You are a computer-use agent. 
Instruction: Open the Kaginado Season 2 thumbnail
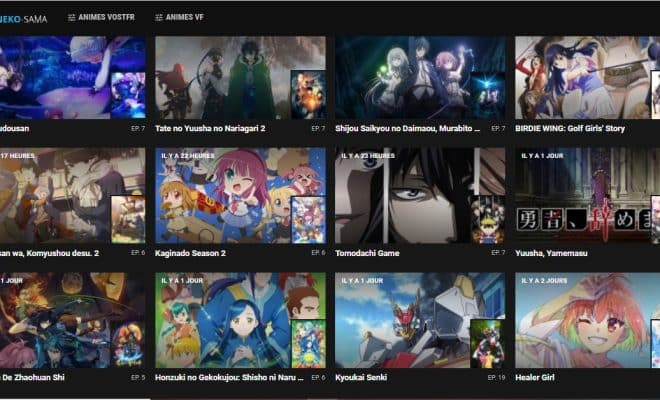[x=240, y=195]
